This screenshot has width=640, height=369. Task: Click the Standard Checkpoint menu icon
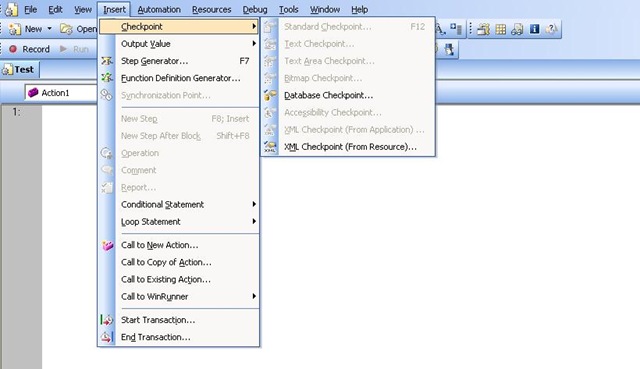click(270, 27)
